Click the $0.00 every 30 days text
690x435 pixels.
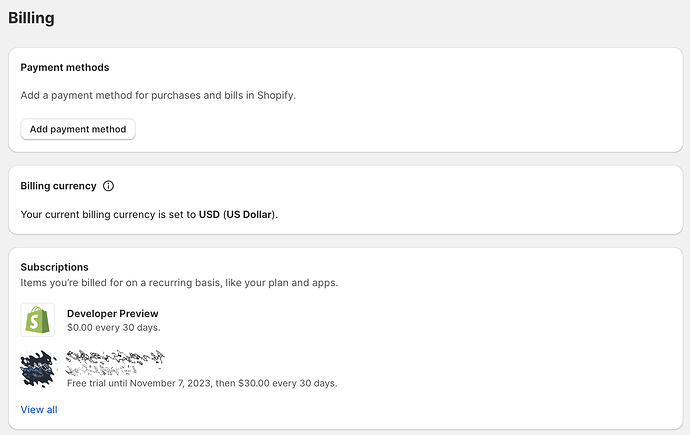point(113,327)
